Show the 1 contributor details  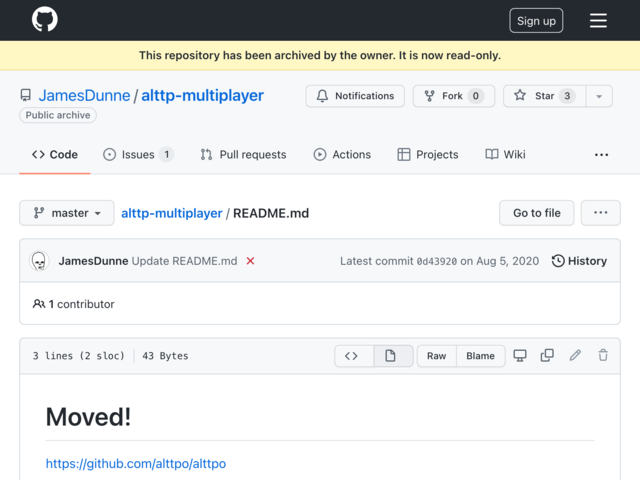(x=73, y=304)
